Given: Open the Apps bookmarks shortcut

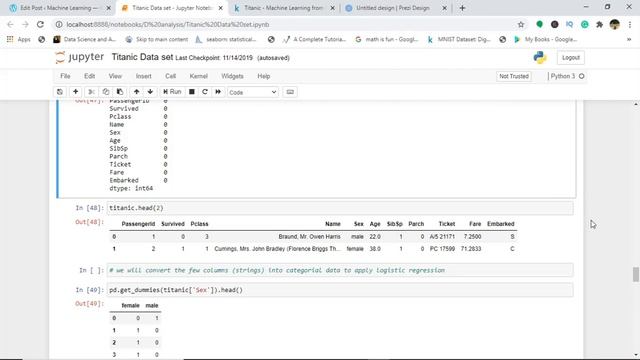Looking at the screenshot, I should 19,40.
